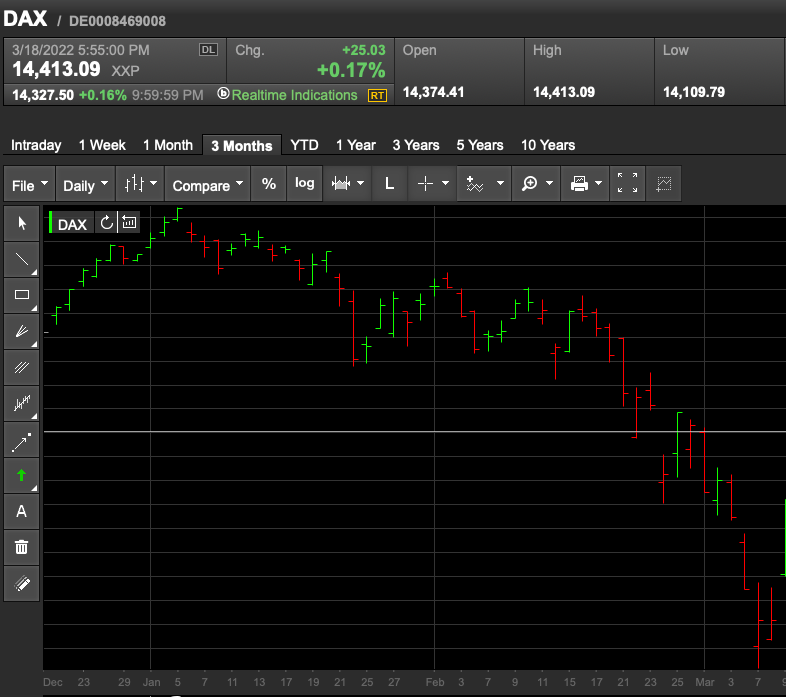
Task: Click the price 14,413.09 XXP
Action: click(76, 69)
